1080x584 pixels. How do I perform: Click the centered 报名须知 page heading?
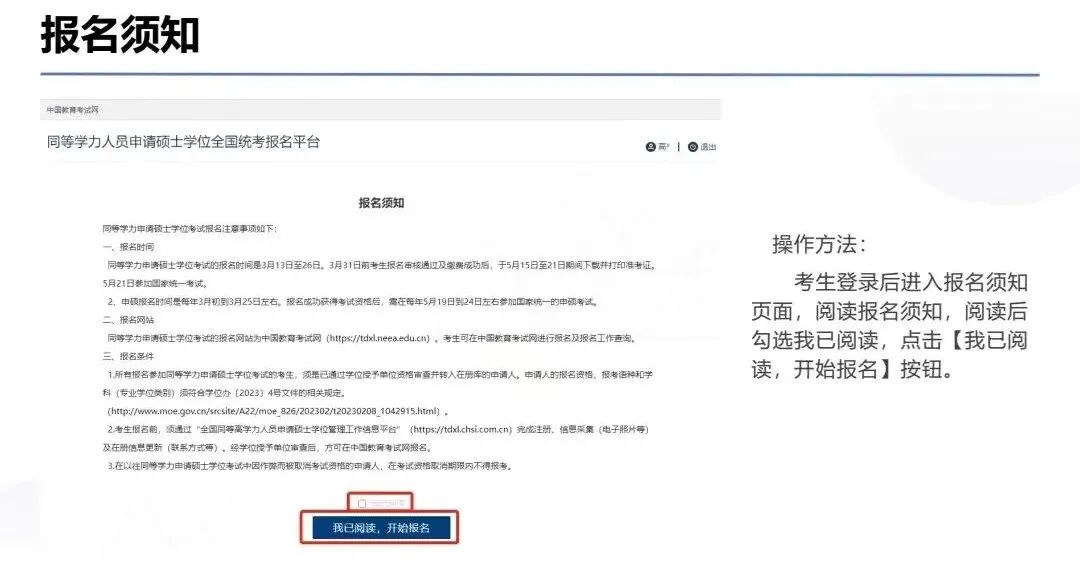pyautogui.click(x=381, y=203)
